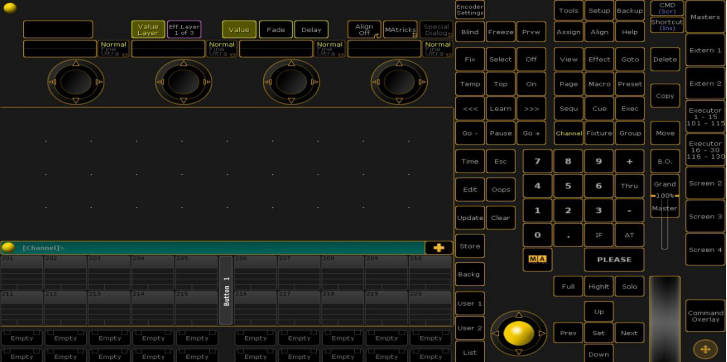Click the Store key

(470, 246)
